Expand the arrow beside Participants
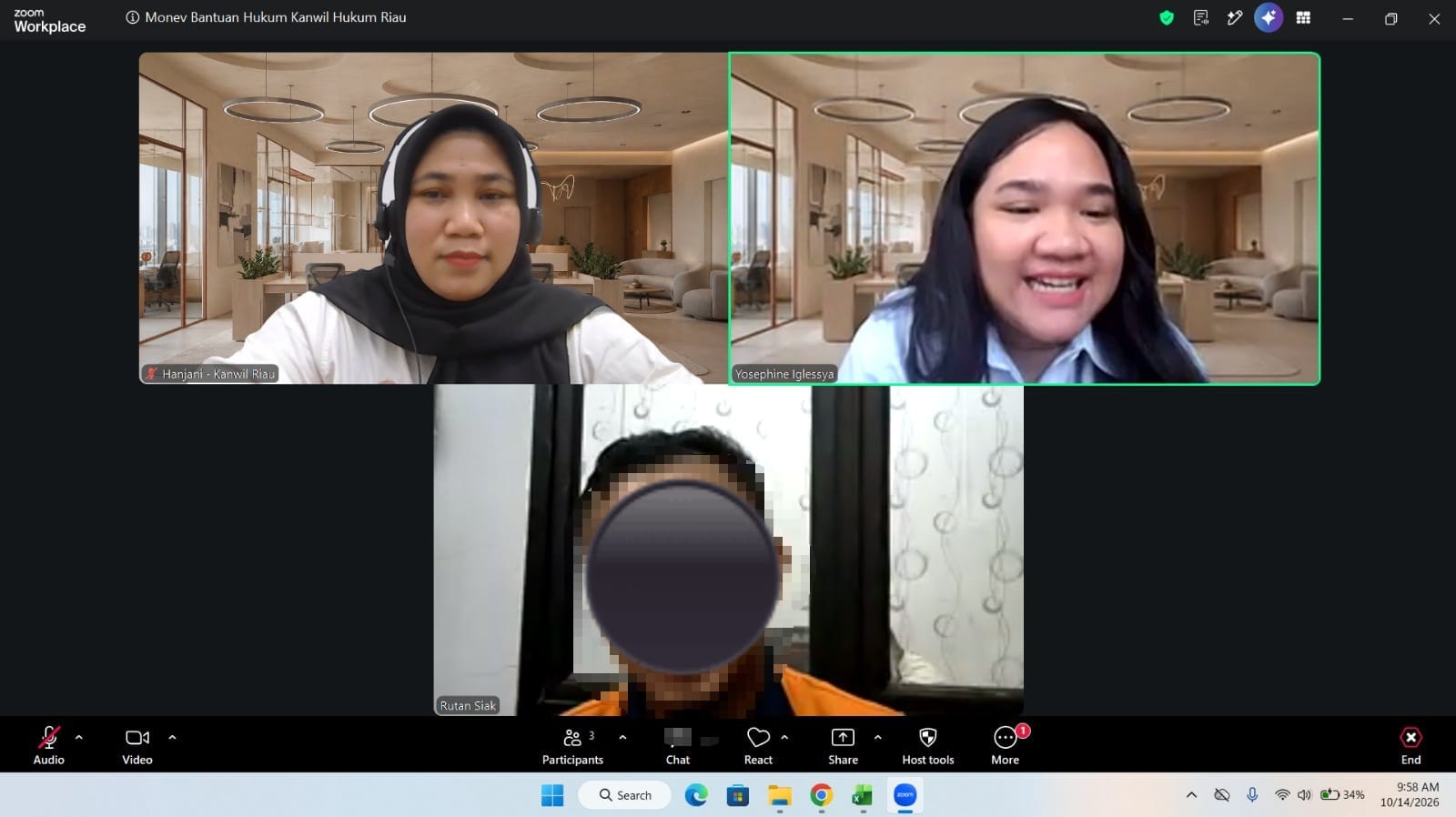This screenshot has width=1456, height=817. pyautogui.click(x=622, y=737)
